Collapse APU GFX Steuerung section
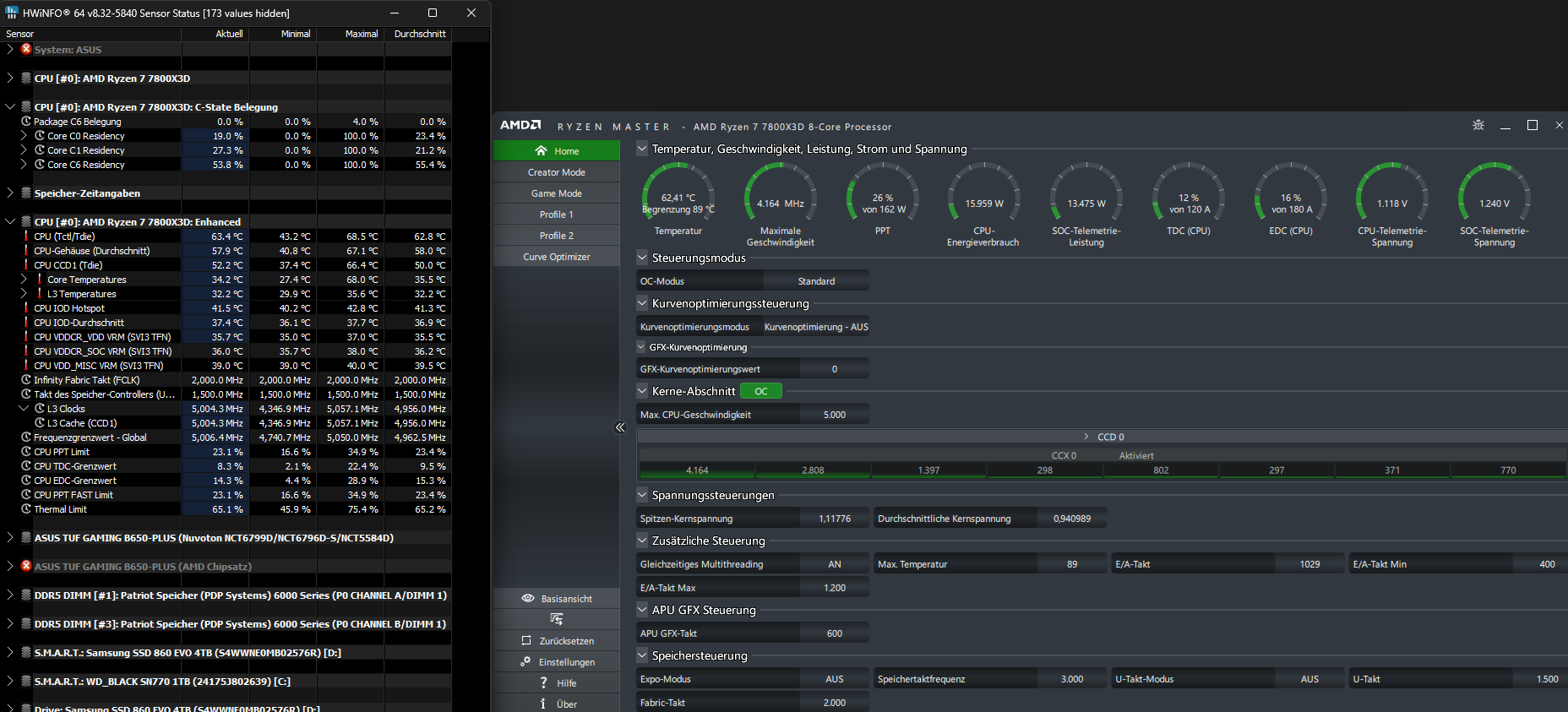 tap(642, 610)
